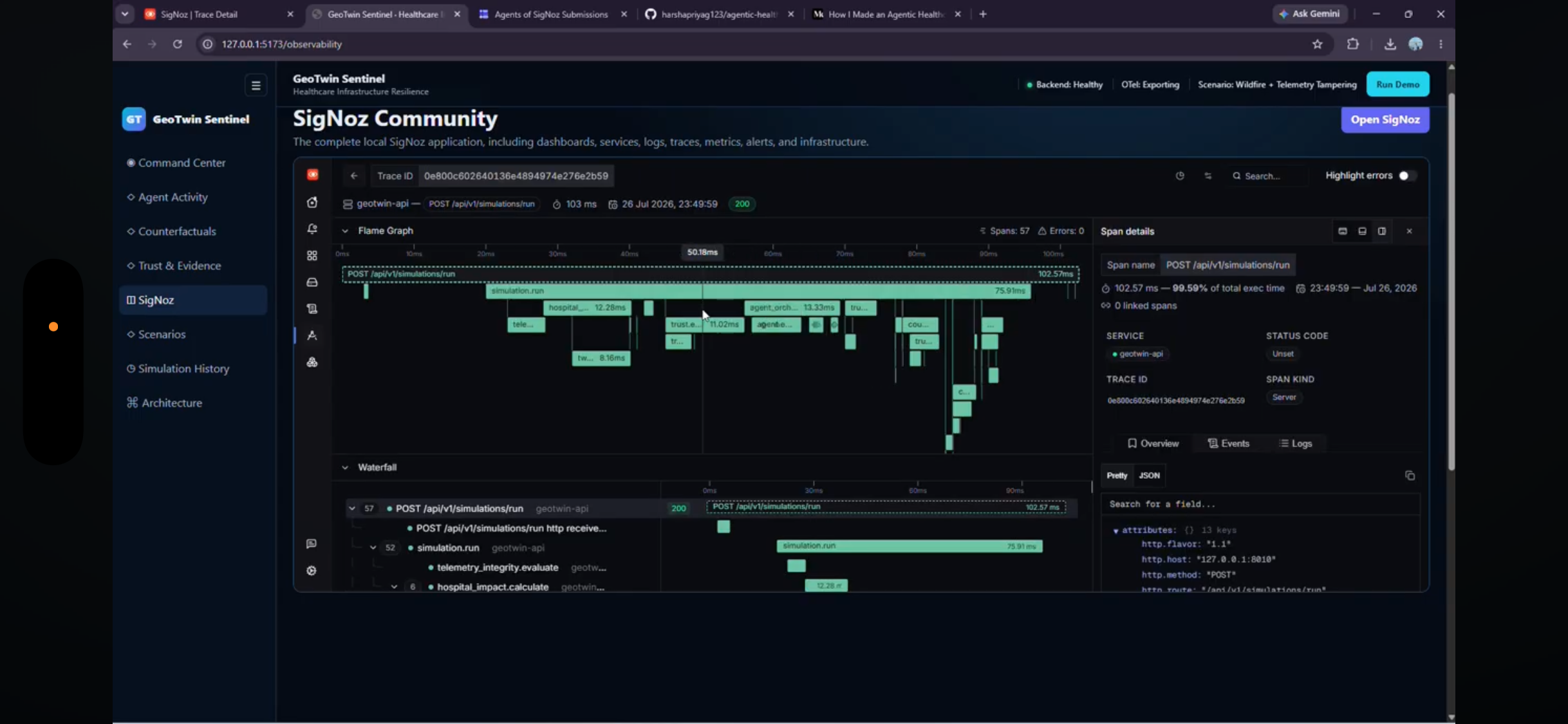Viewport: 1568px width, 724px height.
Task: Select the simulation.run bar in the flame graph
Action: (758, 291)
